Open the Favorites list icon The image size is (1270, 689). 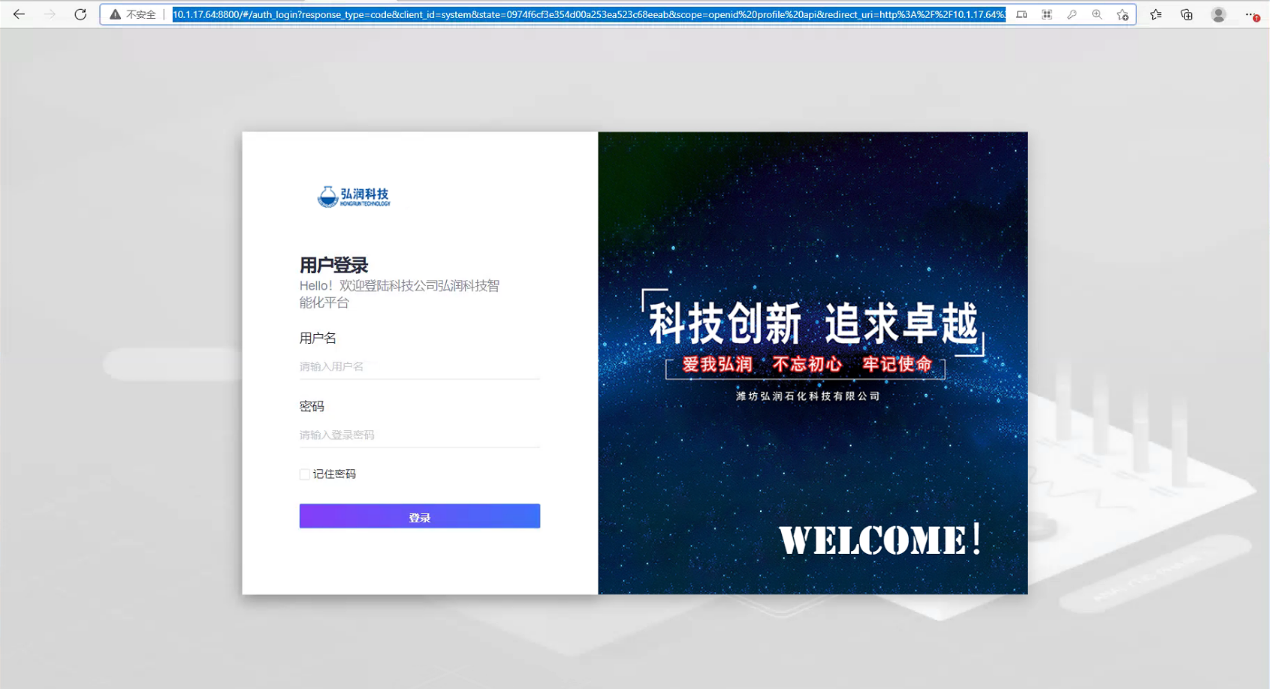point(1156,15)
